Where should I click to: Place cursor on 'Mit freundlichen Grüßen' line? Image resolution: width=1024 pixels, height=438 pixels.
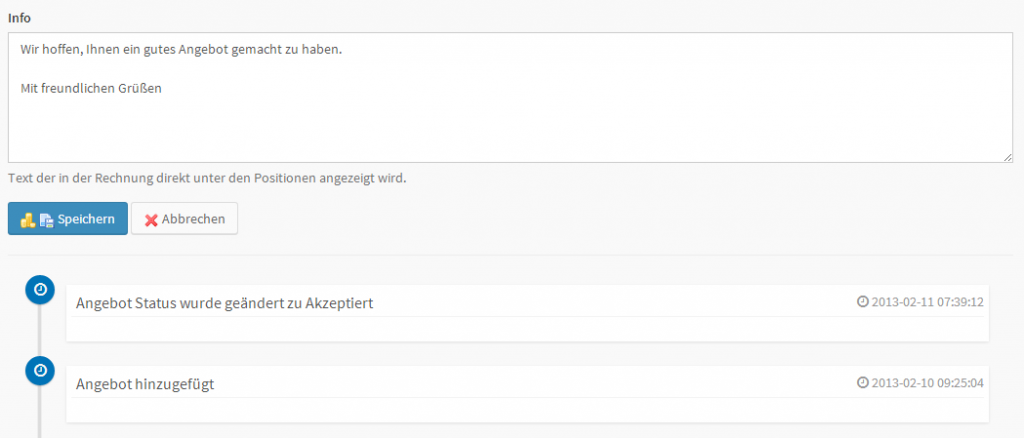tap(91, 88)
